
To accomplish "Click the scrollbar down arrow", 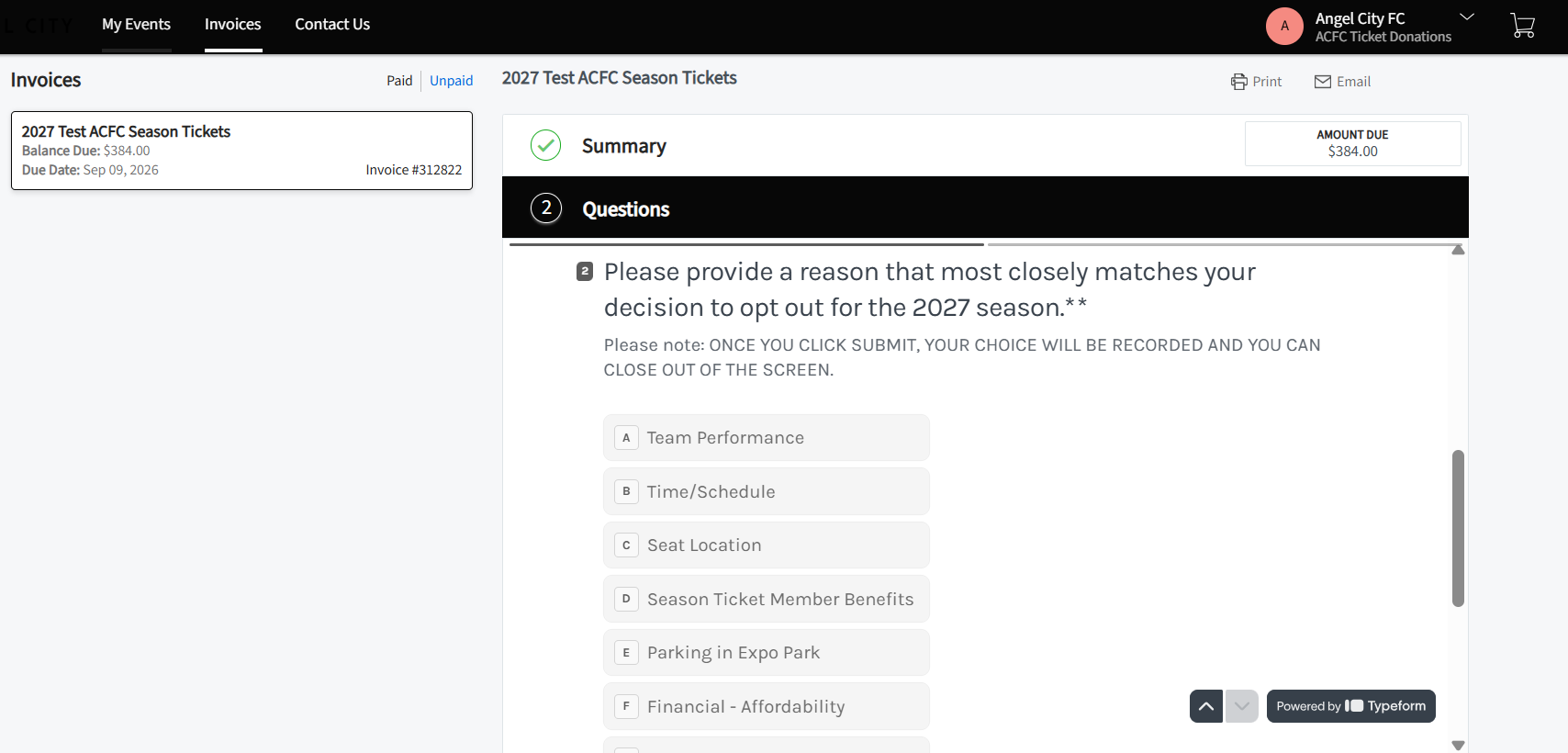I will pos(1458,746).
